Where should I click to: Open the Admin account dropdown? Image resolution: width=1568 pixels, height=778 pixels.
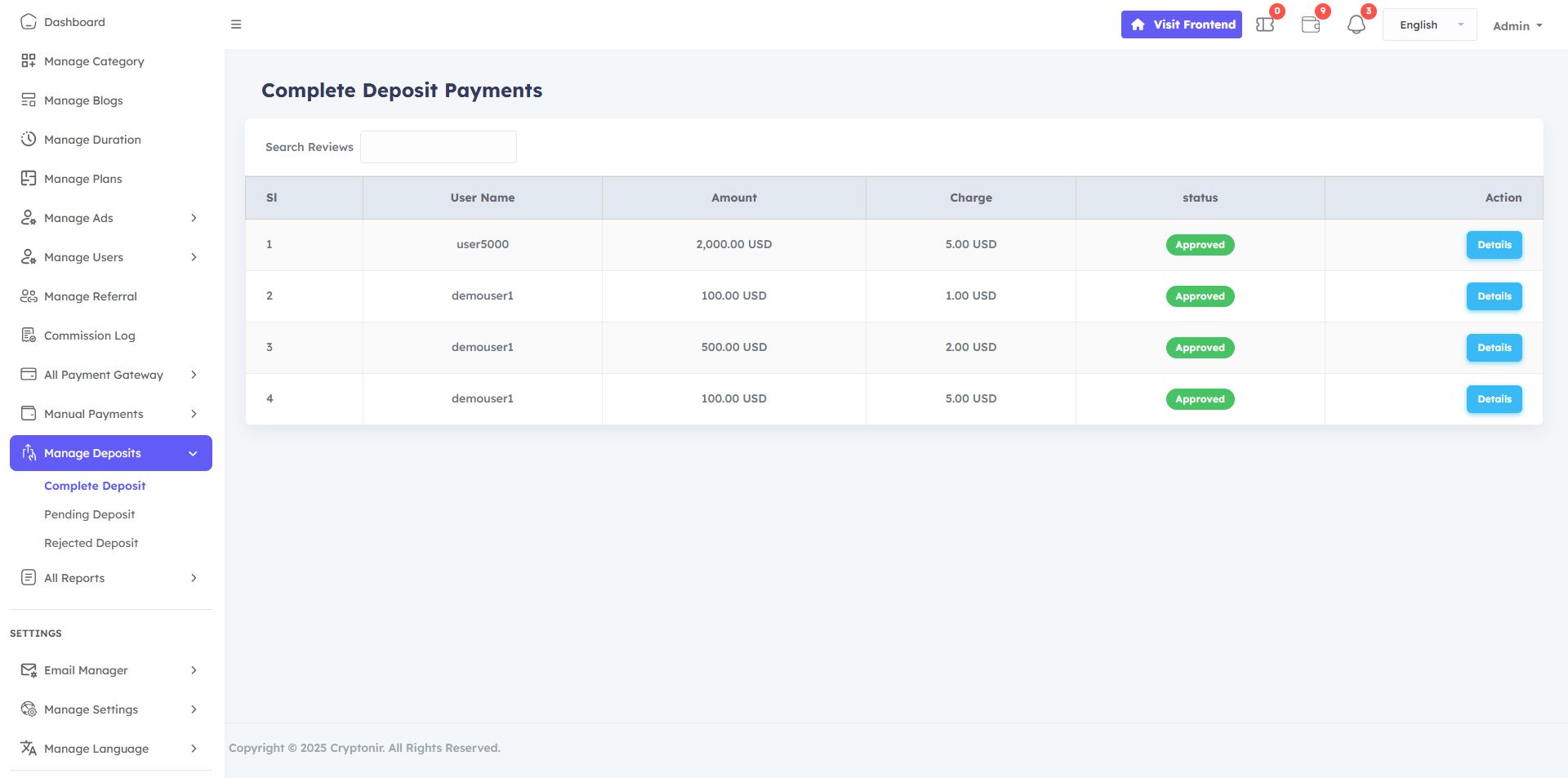click(x=1517, y=26)
